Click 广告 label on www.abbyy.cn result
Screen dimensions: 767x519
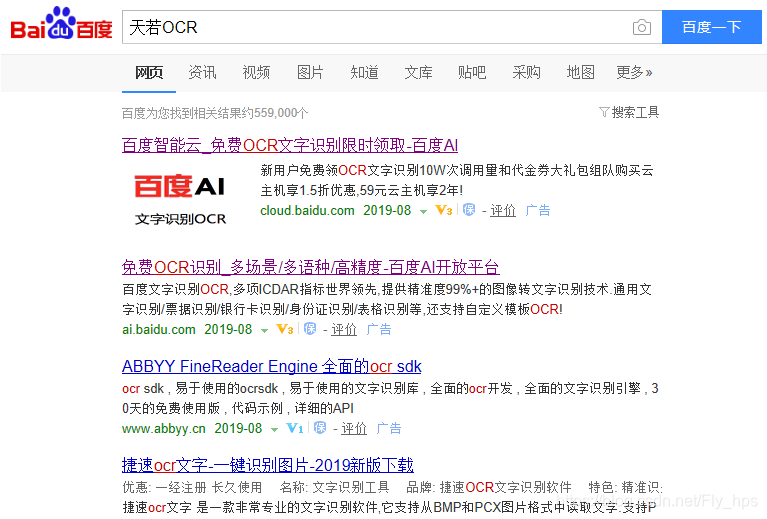point(388,429)
